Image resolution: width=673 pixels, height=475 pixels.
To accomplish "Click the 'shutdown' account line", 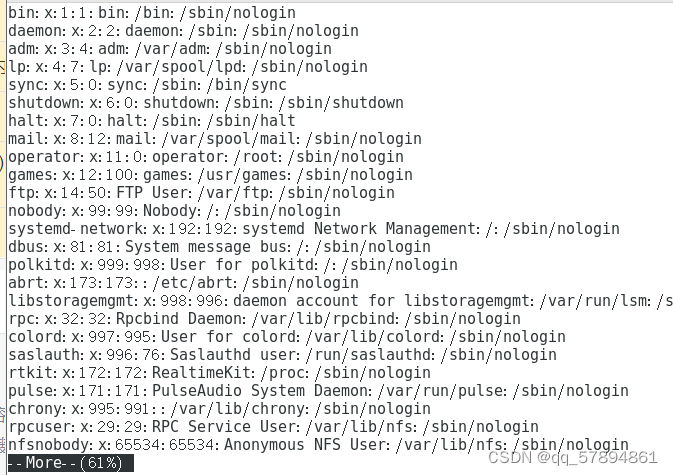I will coord(206,103).
